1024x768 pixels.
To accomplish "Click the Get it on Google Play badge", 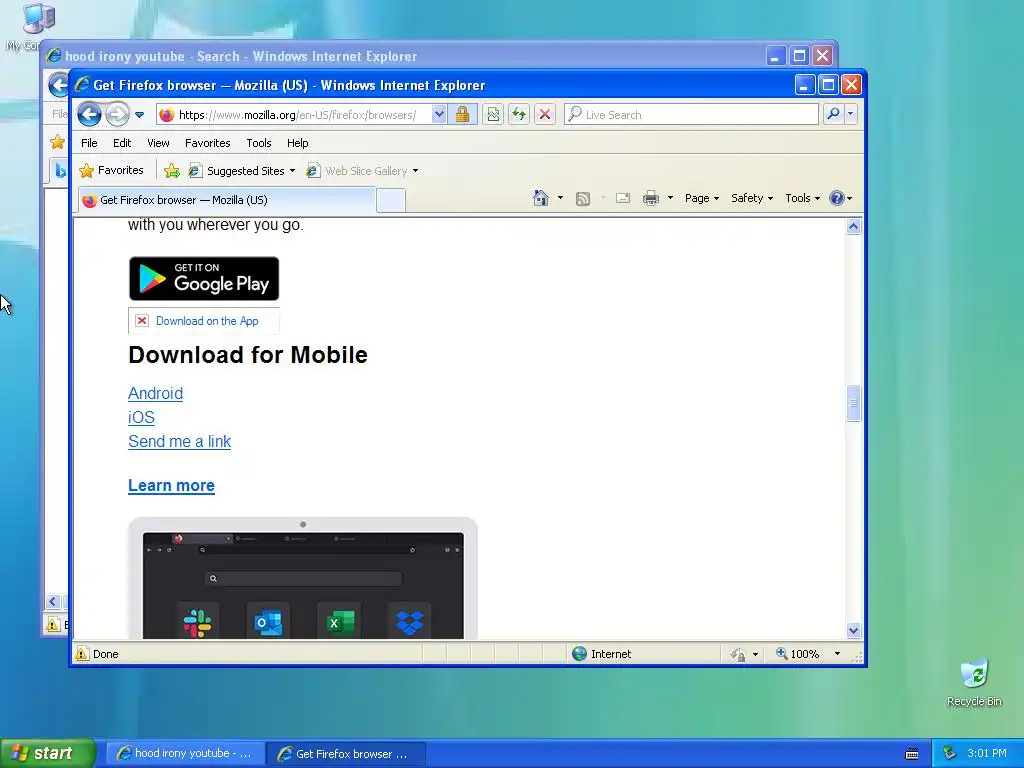I will [204, 278].
